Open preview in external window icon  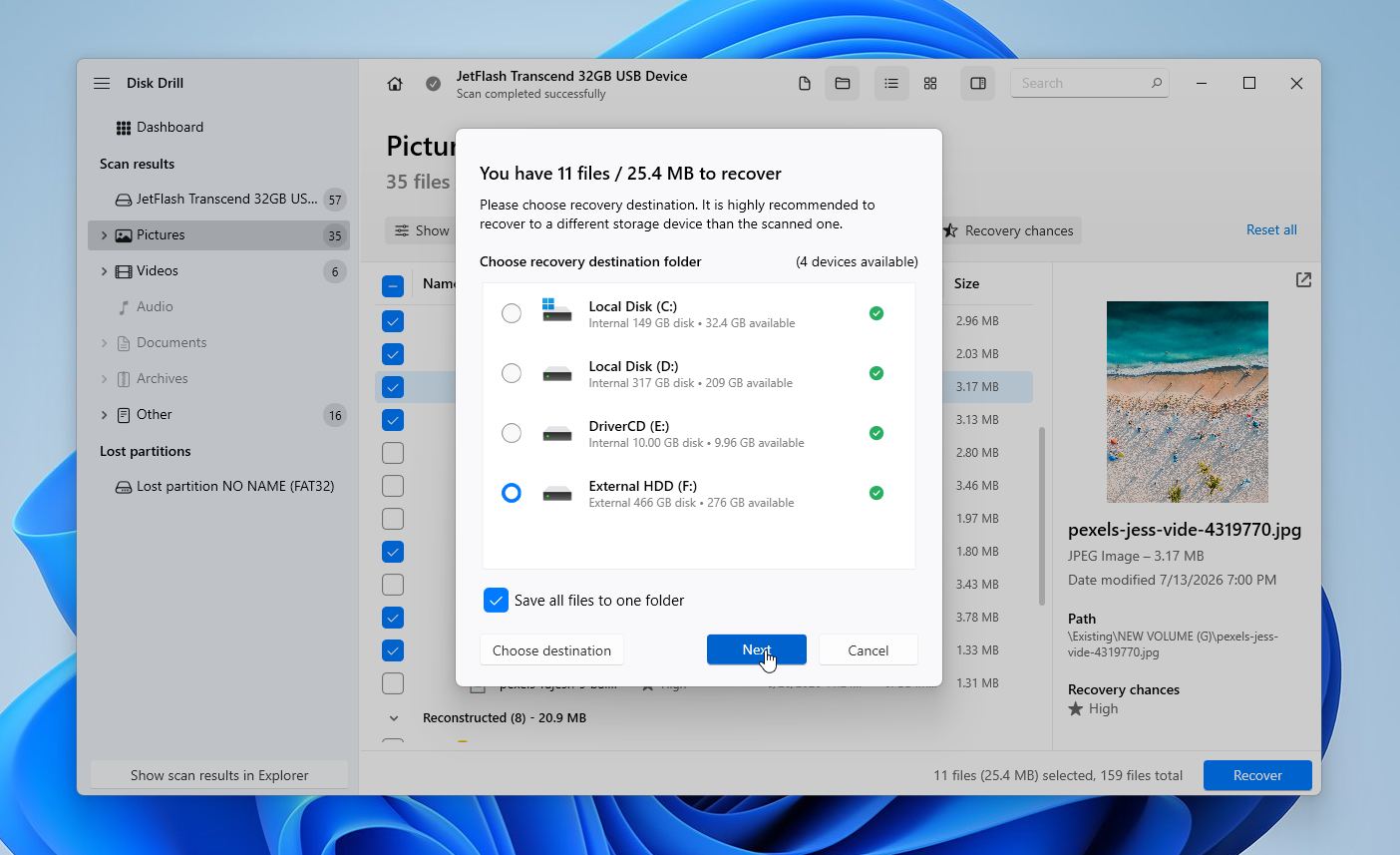pos(1303,280)
